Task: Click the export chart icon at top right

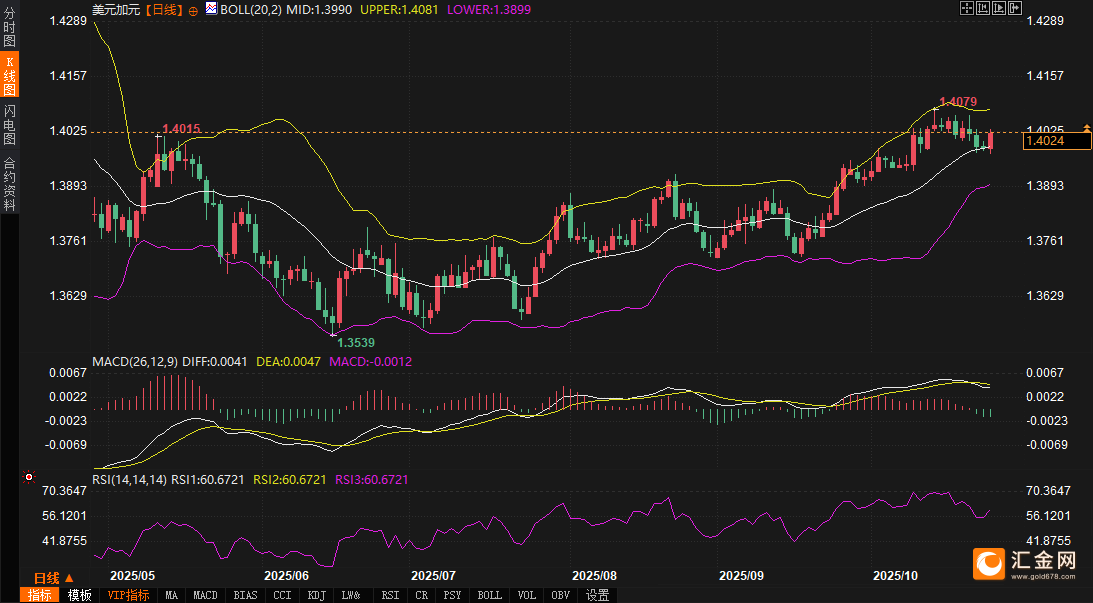Action: pos(1015,9)
